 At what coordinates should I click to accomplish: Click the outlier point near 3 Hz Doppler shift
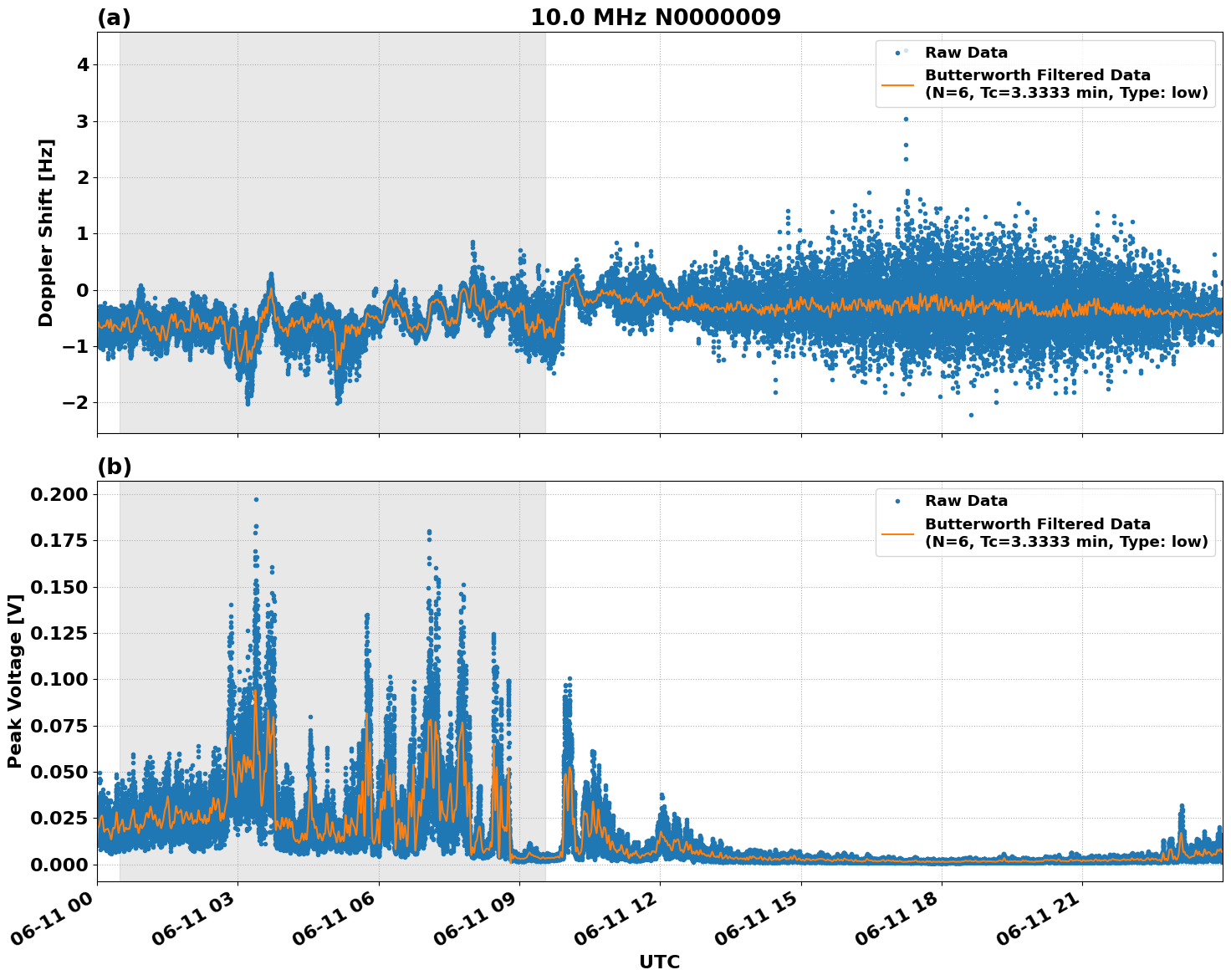[906, 120]
